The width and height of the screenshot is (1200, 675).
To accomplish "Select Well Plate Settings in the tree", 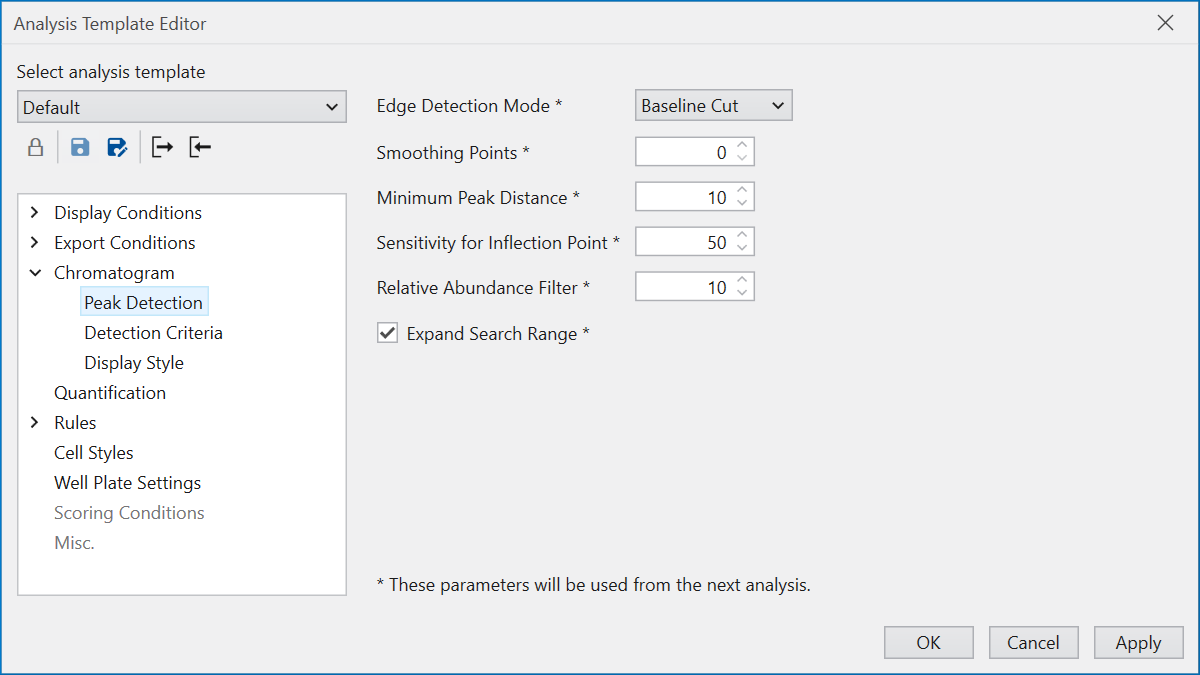I will click(x=127, y=483).
